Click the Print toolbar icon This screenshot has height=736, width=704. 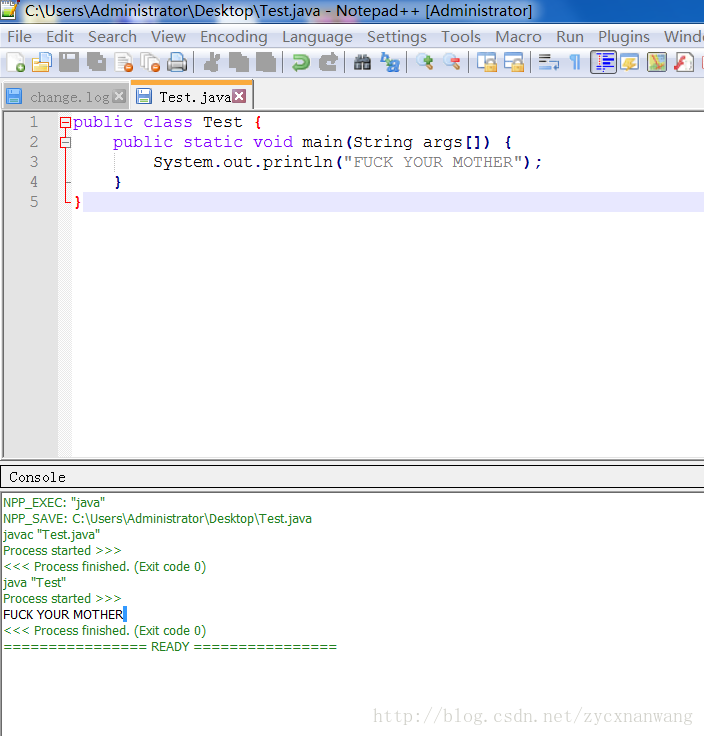click(177, 62)
